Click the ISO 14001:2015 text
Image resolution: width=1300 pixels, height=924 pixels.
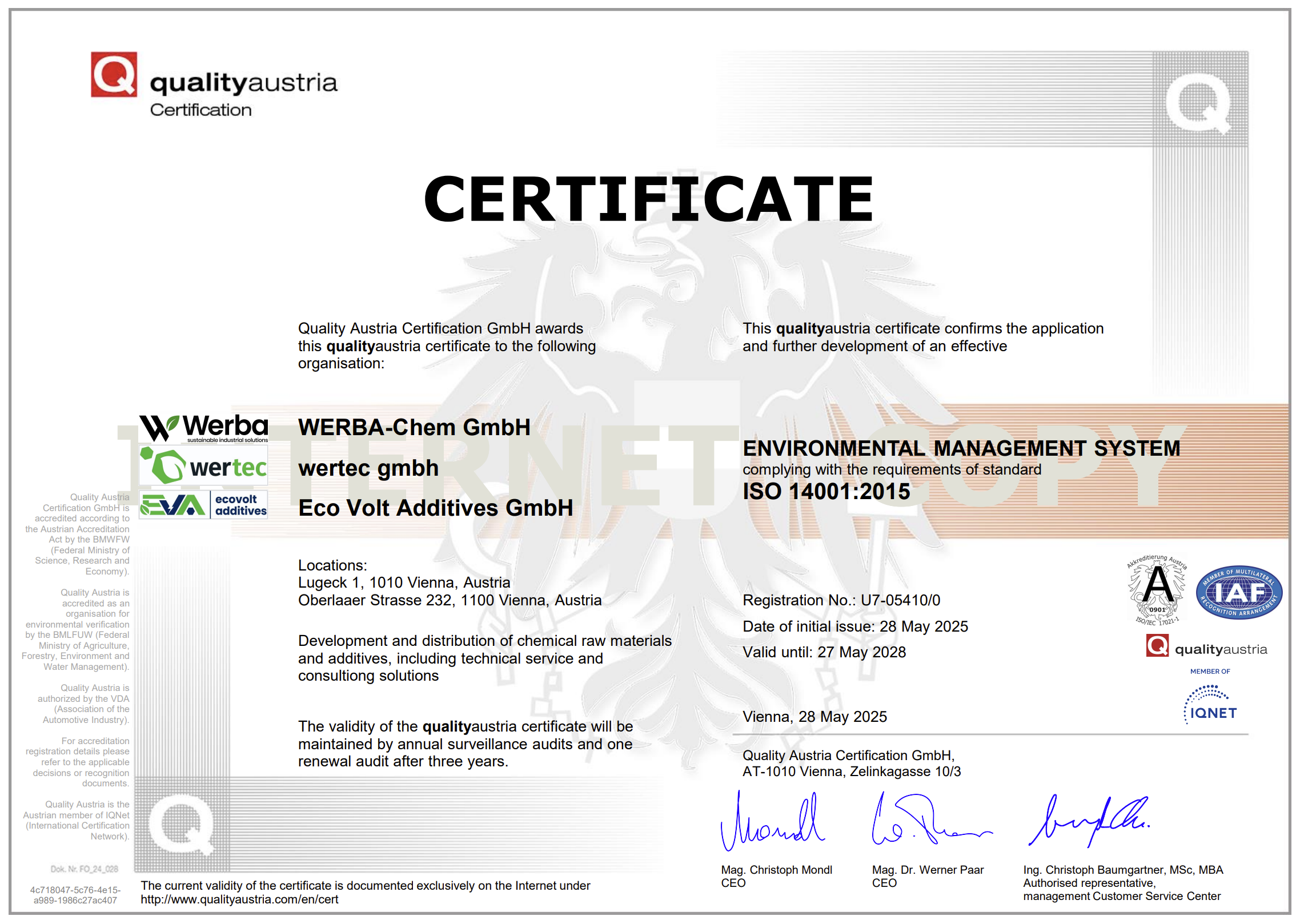[826, 492]
